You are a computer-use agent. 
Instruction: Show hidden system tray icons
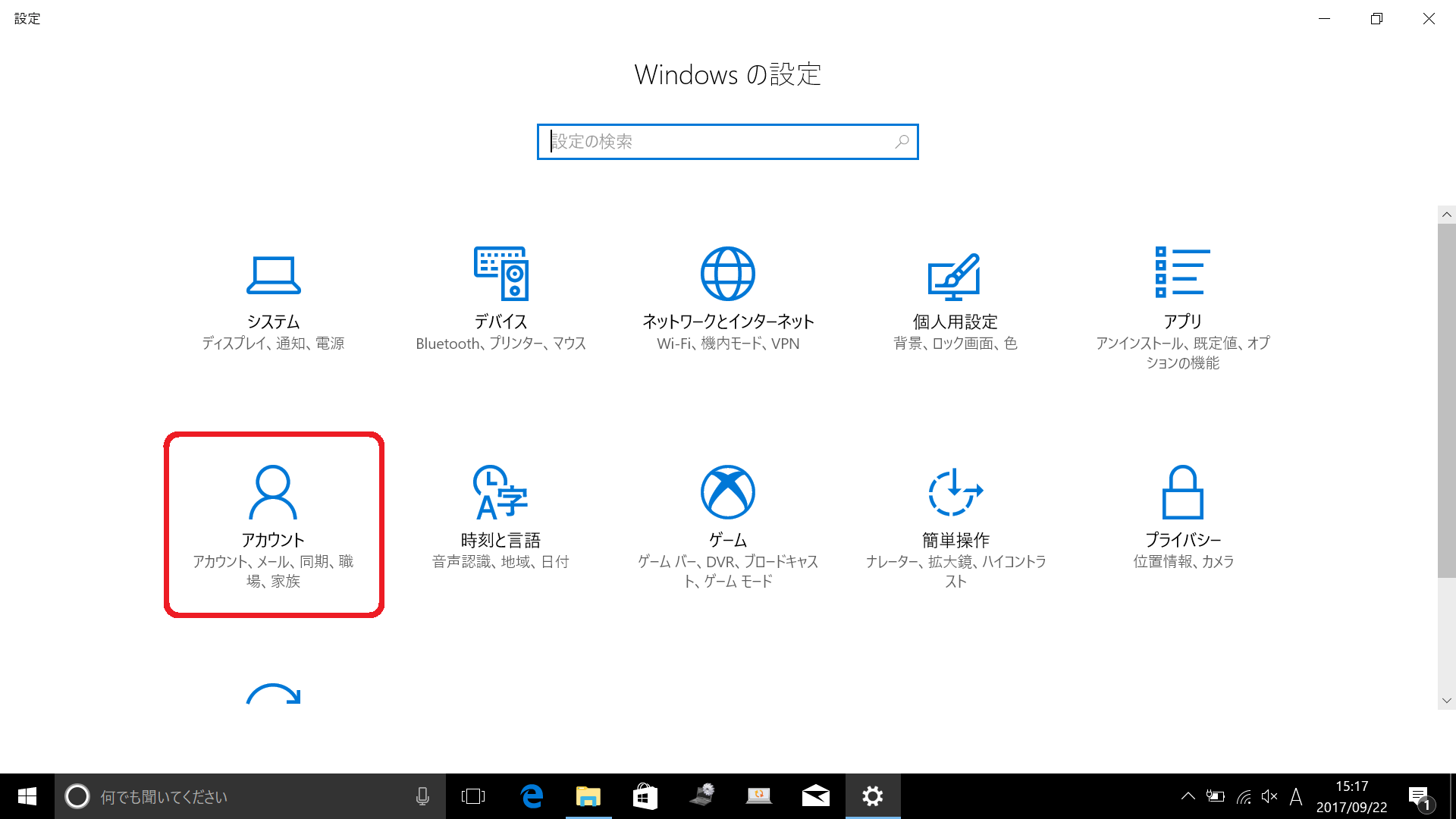pyautogui.click(x=1188, y=796)
